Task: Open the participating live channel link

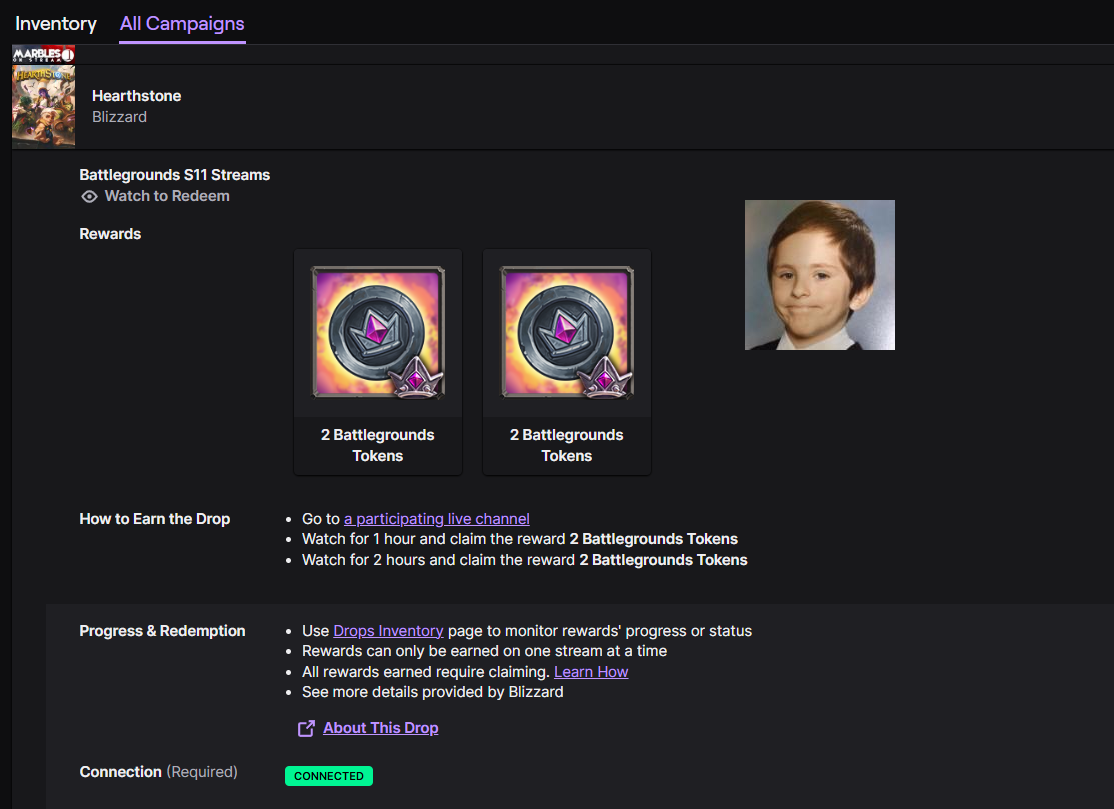Action: point(436,518)
